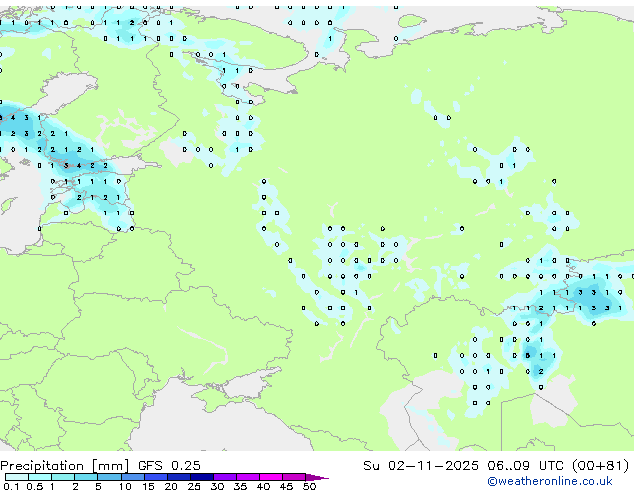Click the '(00+81)' forecast run label
This screenshot has height=490, width=634.
(x=600, y=466)
